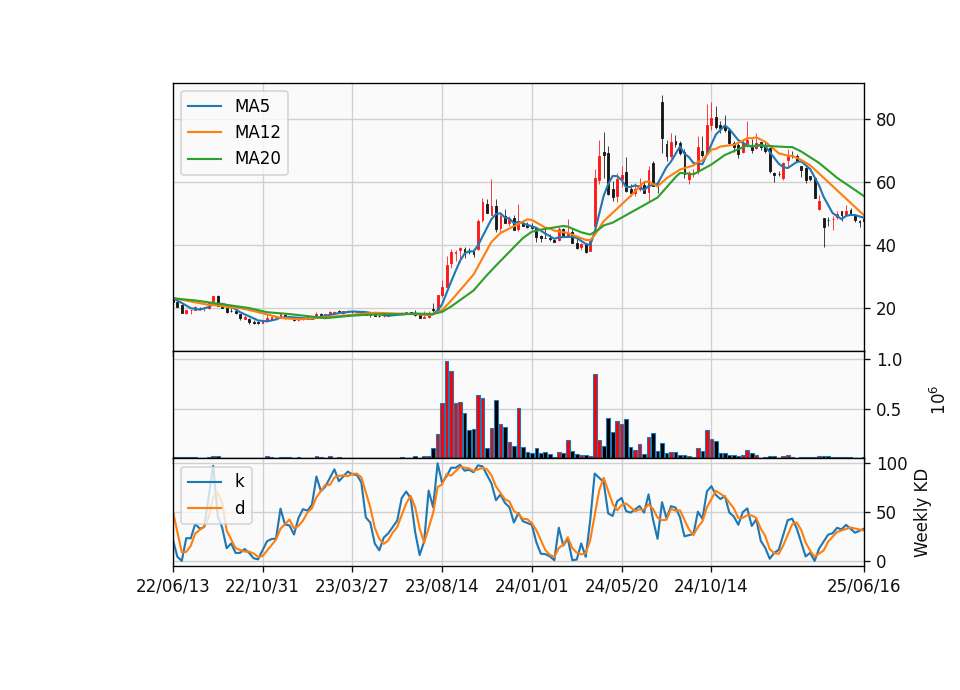Click the green MA20 legend line sample

[x=204, y=158]
